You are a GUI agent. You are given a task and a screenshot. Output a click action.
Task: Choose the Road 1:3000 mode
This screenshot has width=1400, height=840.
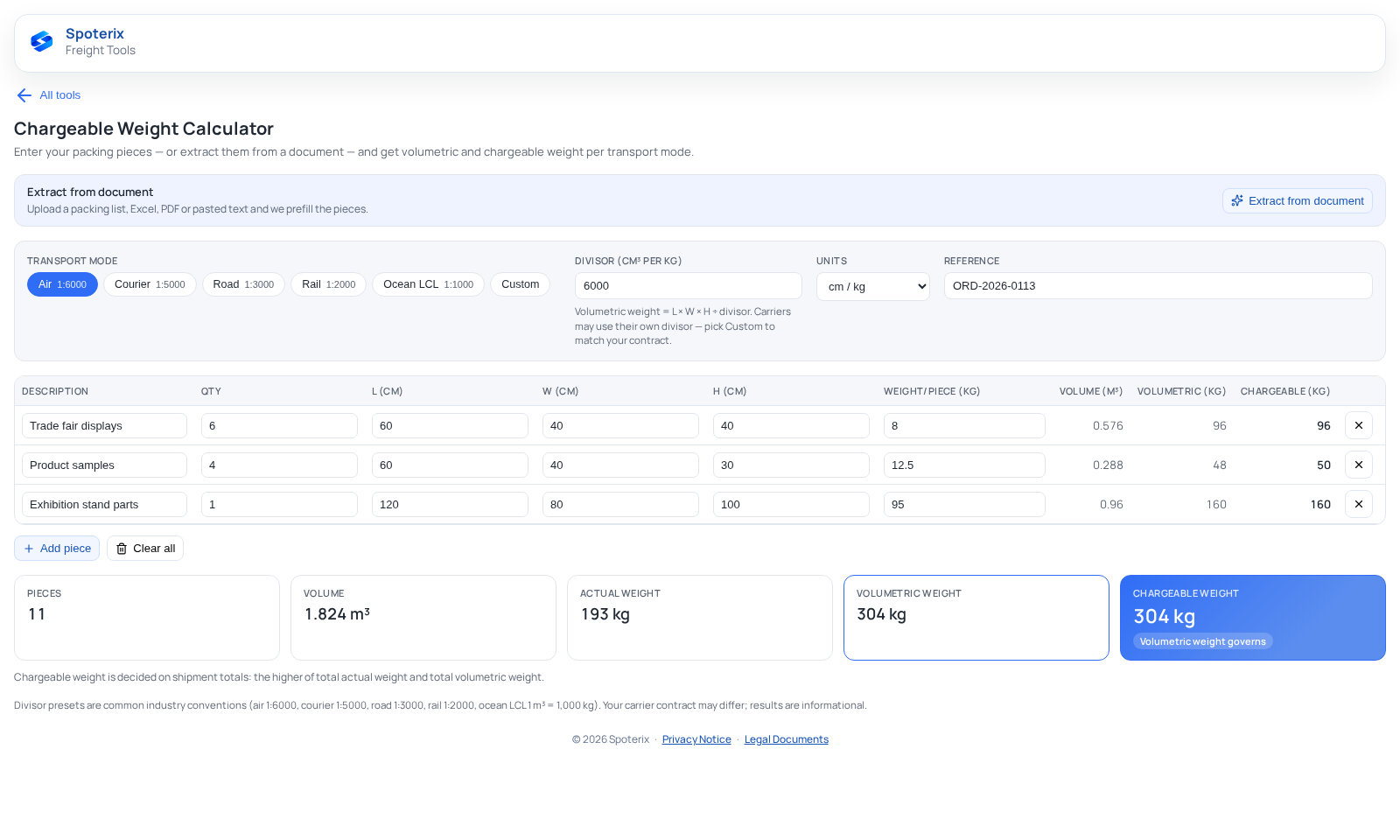(x=243, y=284)
